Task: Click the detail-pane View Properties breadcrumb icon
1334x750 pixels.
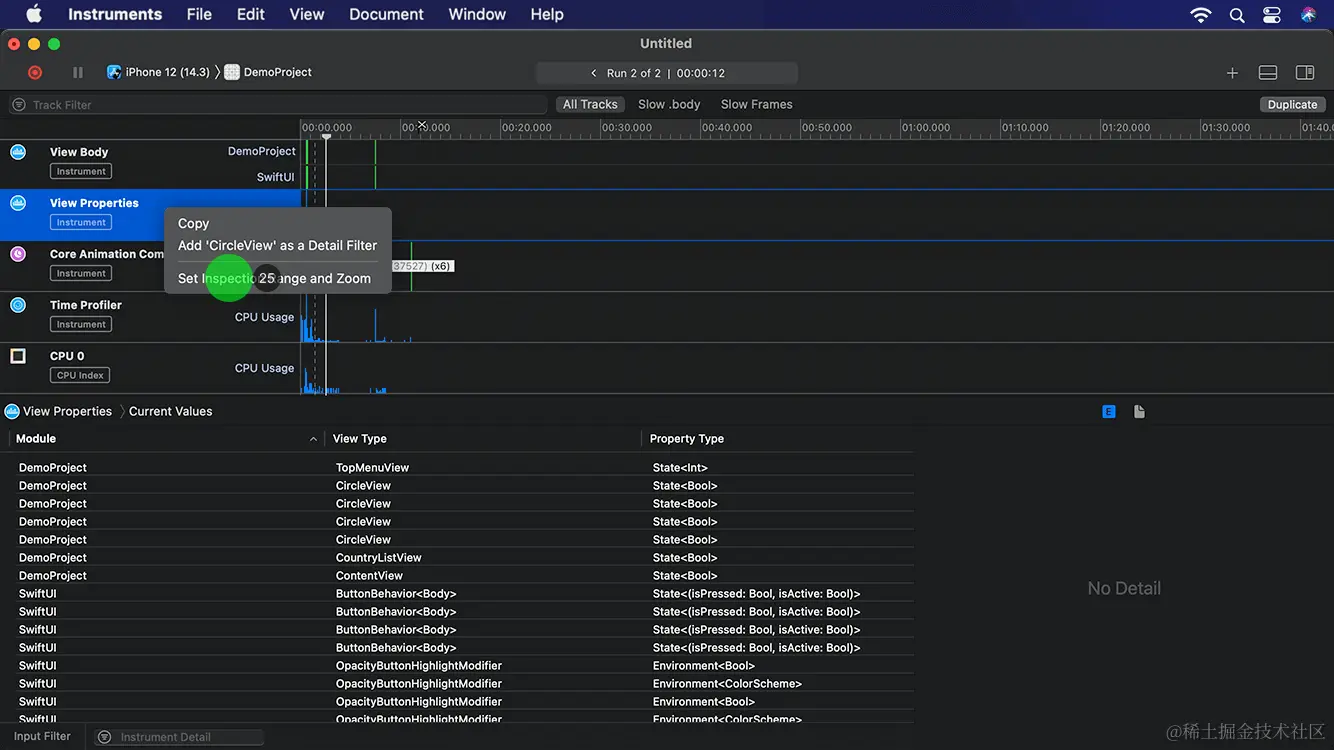Action: pyautogui.click(x=12, y=411)
